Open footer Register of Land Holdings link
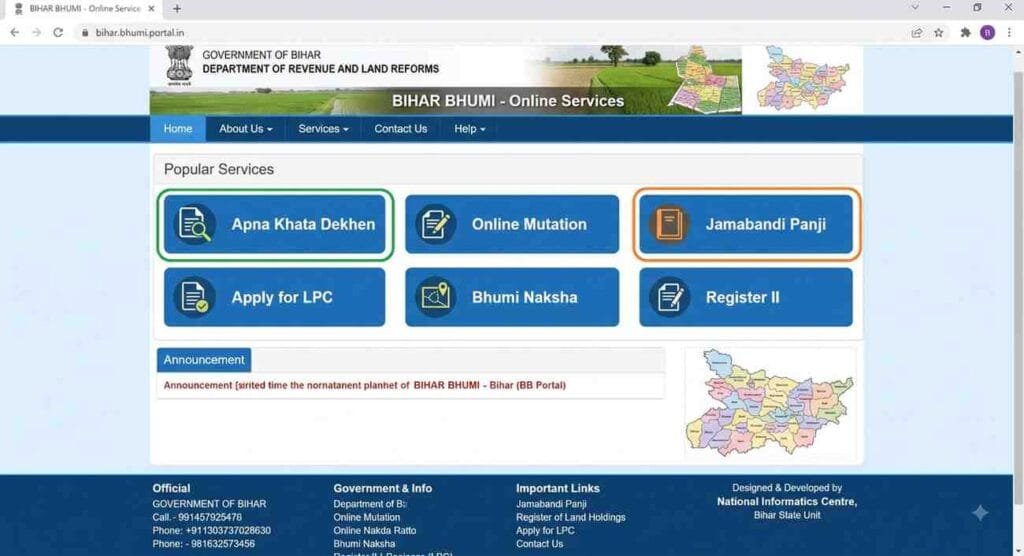 [x=570, y=517]
